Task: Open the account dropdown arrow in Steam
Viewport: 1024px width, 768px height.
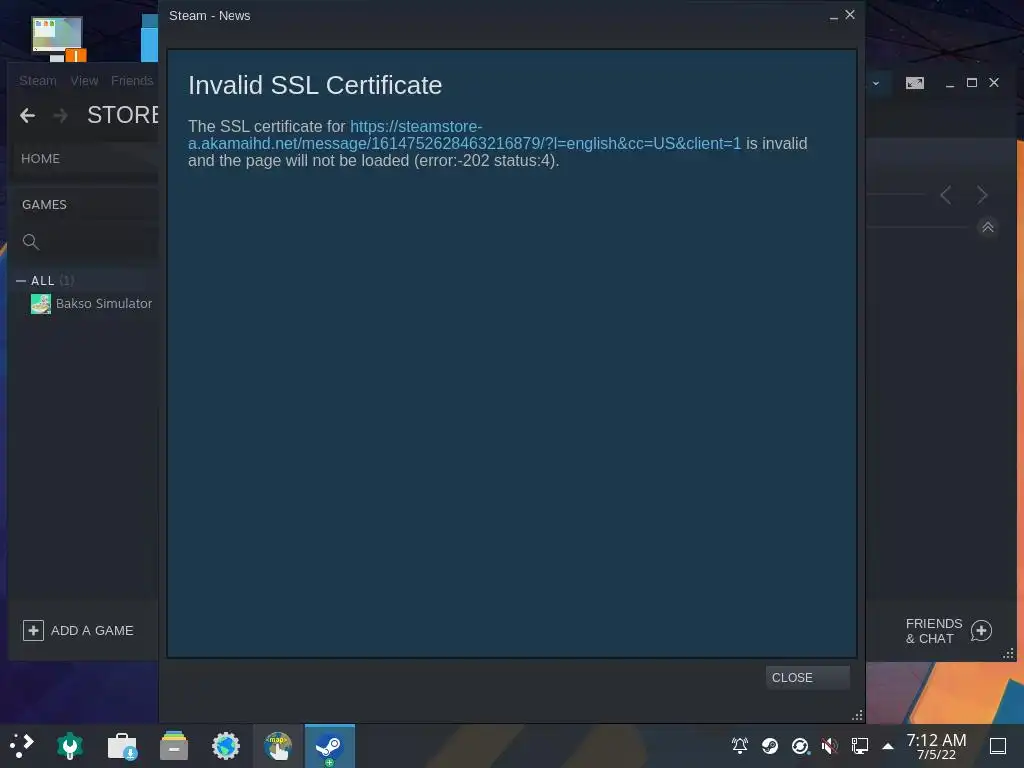Action: click(876, 83)
